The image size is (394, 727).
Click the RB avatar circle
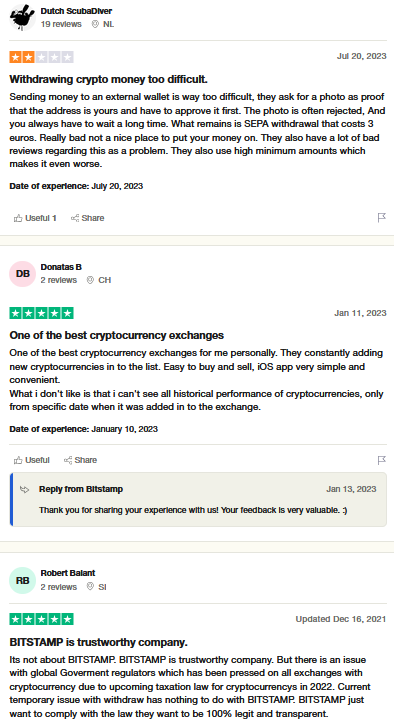[x=22, y=580]
